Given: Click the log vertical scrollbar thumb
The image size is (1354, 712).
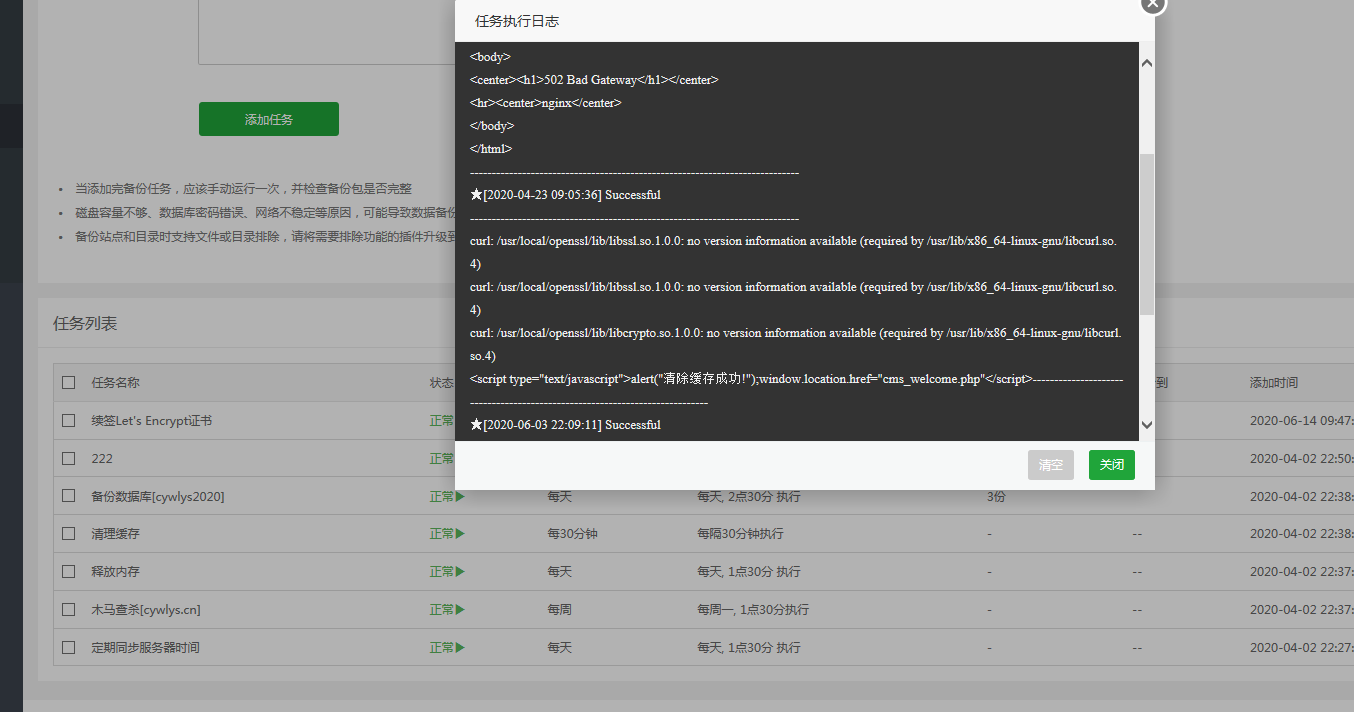Looking at the screenshot, I should coord(1147,235).
